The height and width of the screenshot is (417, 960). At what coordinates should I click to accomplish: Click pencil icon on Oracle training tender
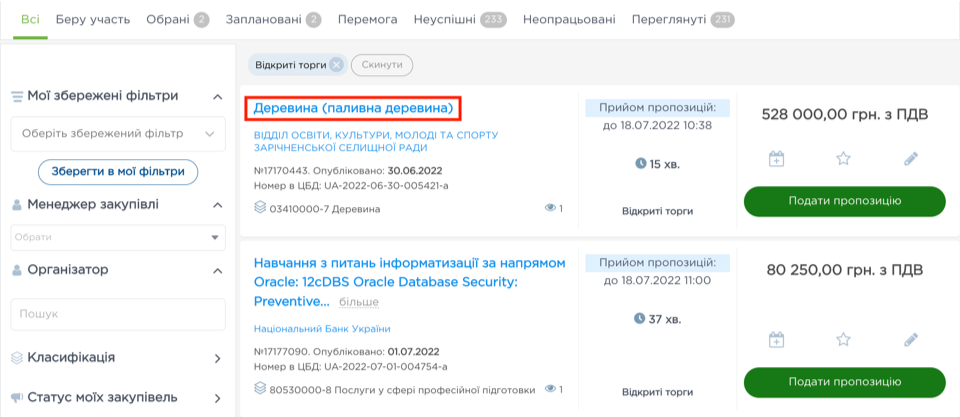pyautogui.click(x=910, y=340)
